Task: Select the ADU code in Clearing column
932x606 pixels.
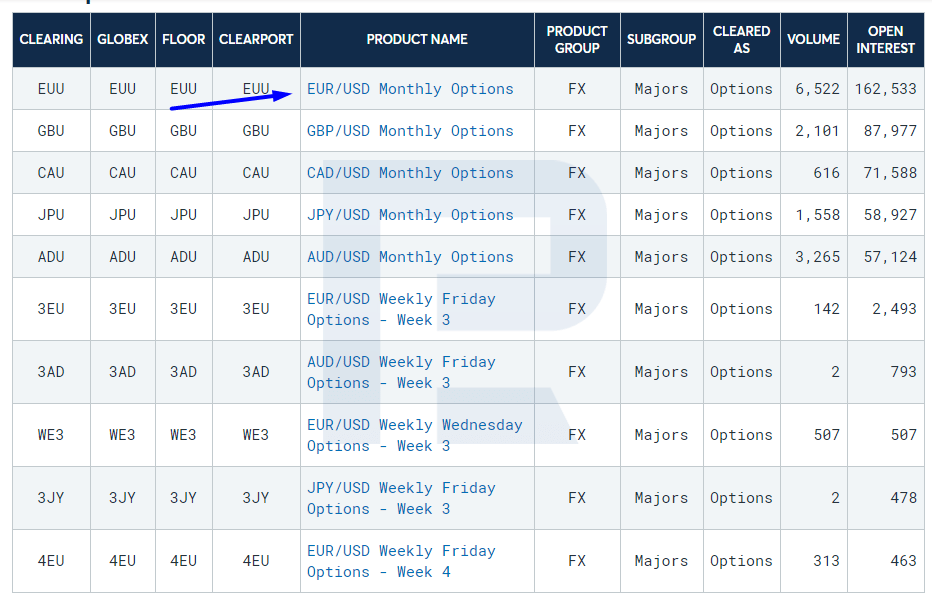Action: pos(51,257)
